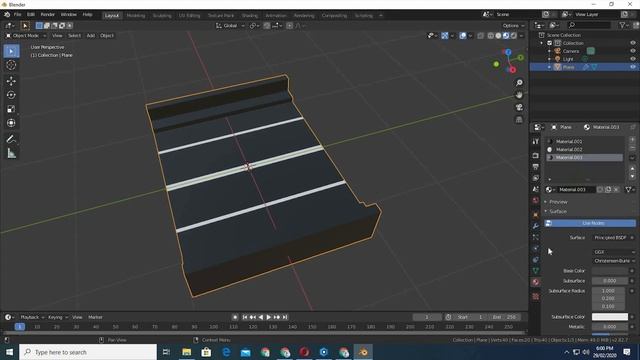The image size is (640, 360).
Task: Uncheck the Collection checkbox in outliner
Action: pyautogui.click(x=549, y=43)
